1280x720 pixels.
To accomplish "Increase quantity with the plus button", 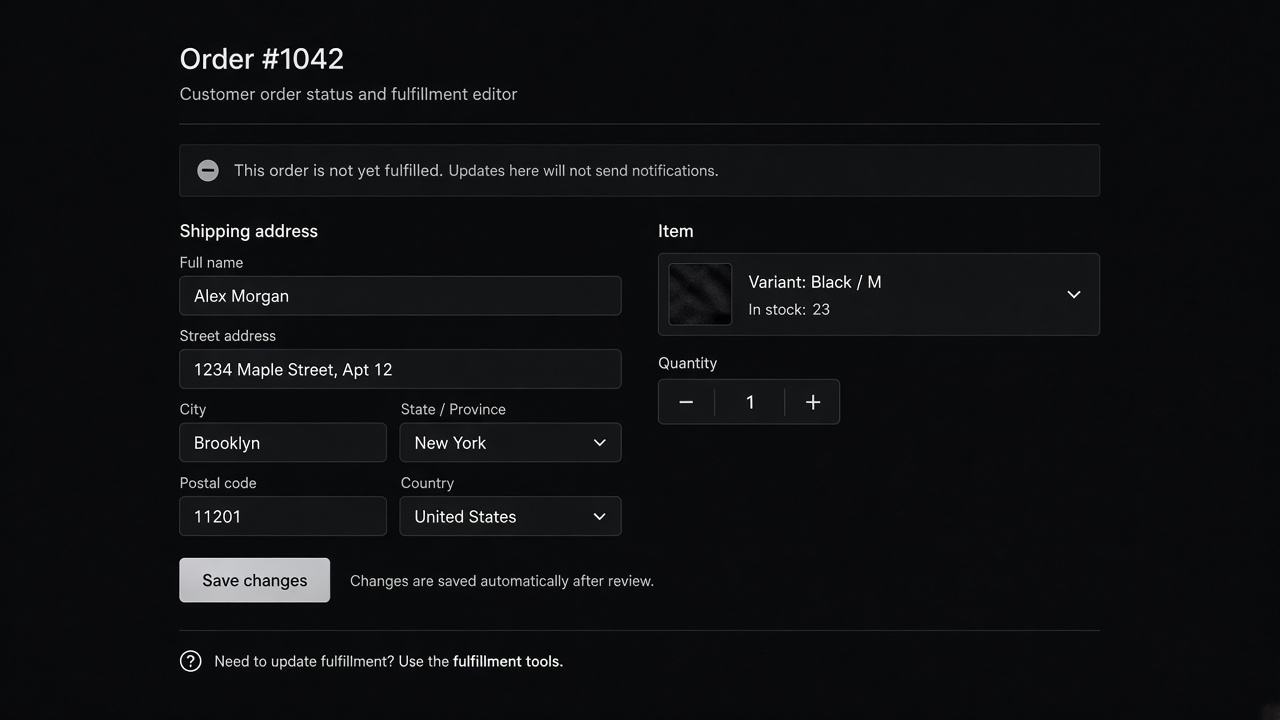I will coord(813,402).
